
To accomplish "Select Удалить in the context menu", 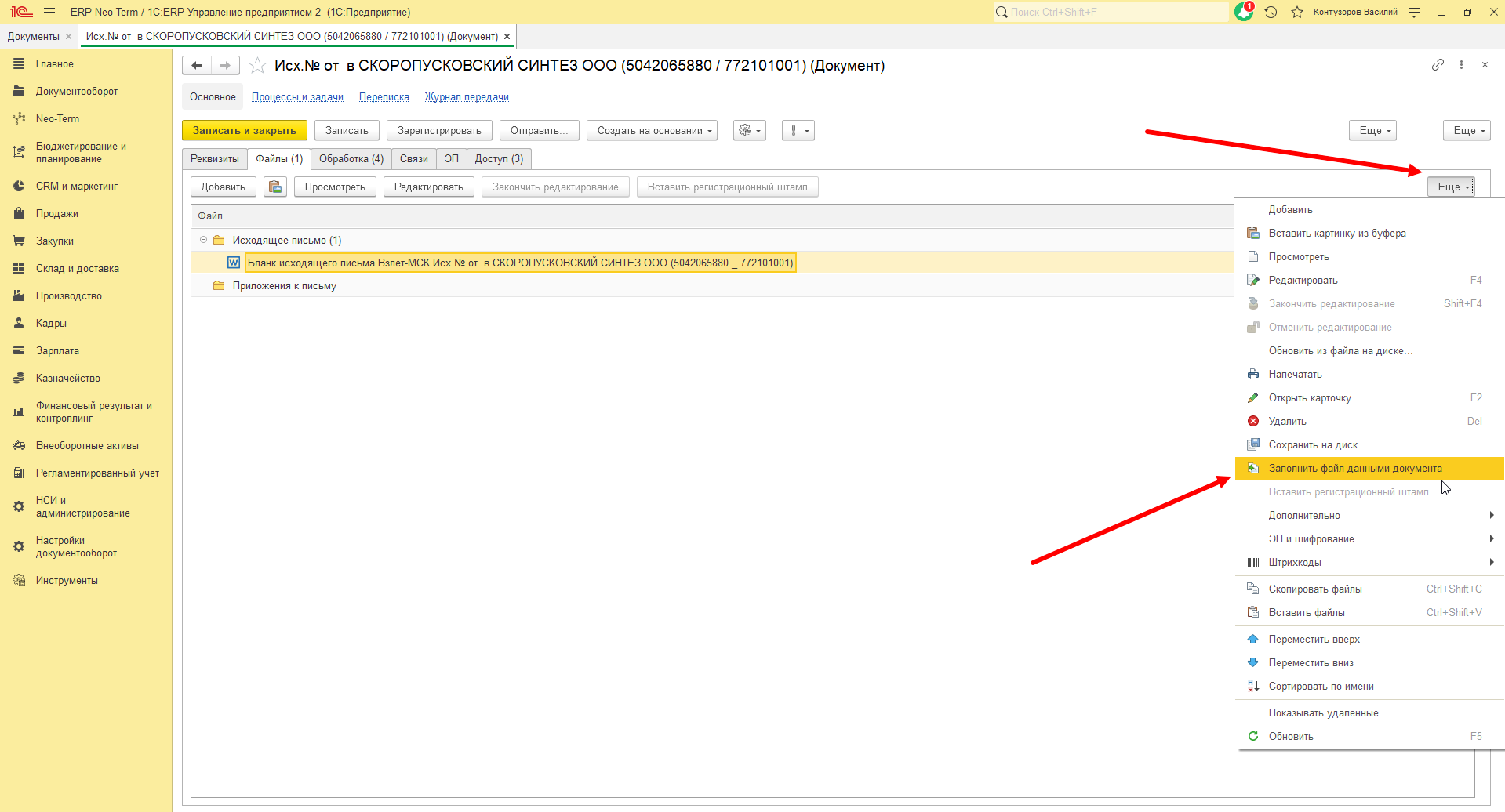I will tap(1369, 421).
